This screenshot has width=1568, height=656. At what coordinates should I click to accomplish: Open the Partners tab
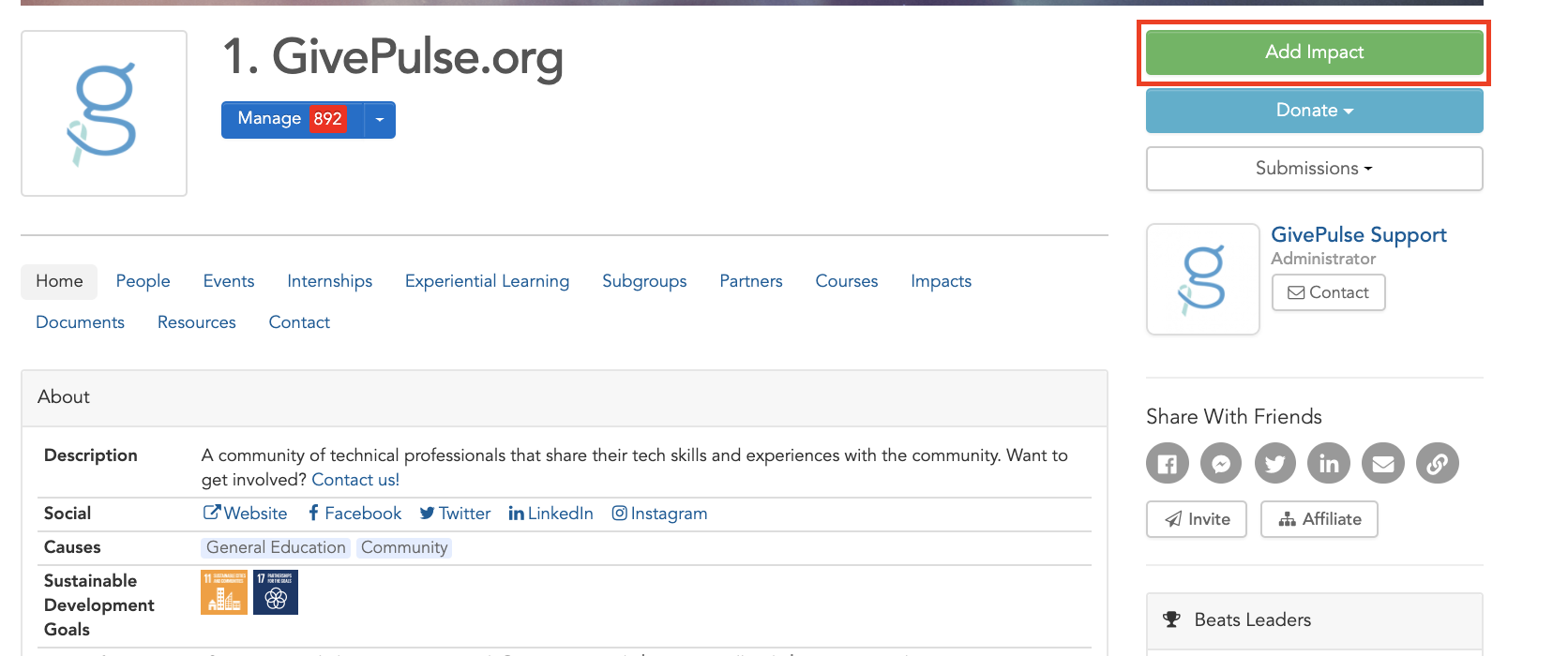point(751,281)
